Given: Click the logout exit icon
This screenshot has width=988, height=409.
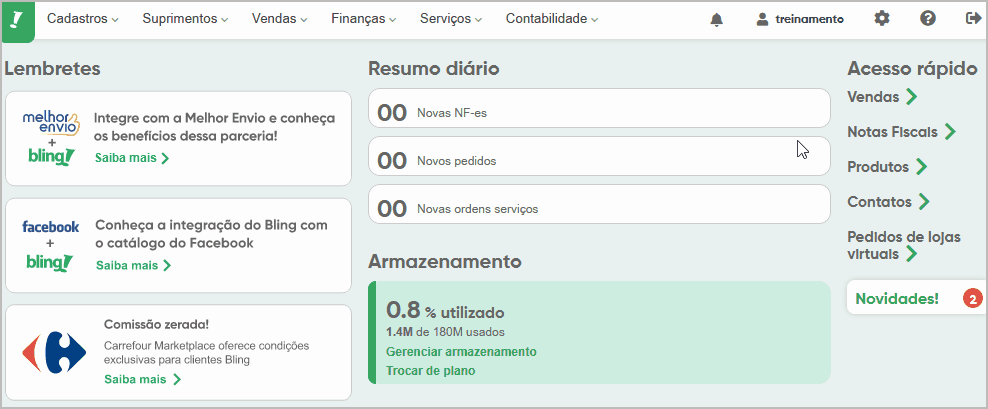Looking at the screenshot, I should 973,19.
